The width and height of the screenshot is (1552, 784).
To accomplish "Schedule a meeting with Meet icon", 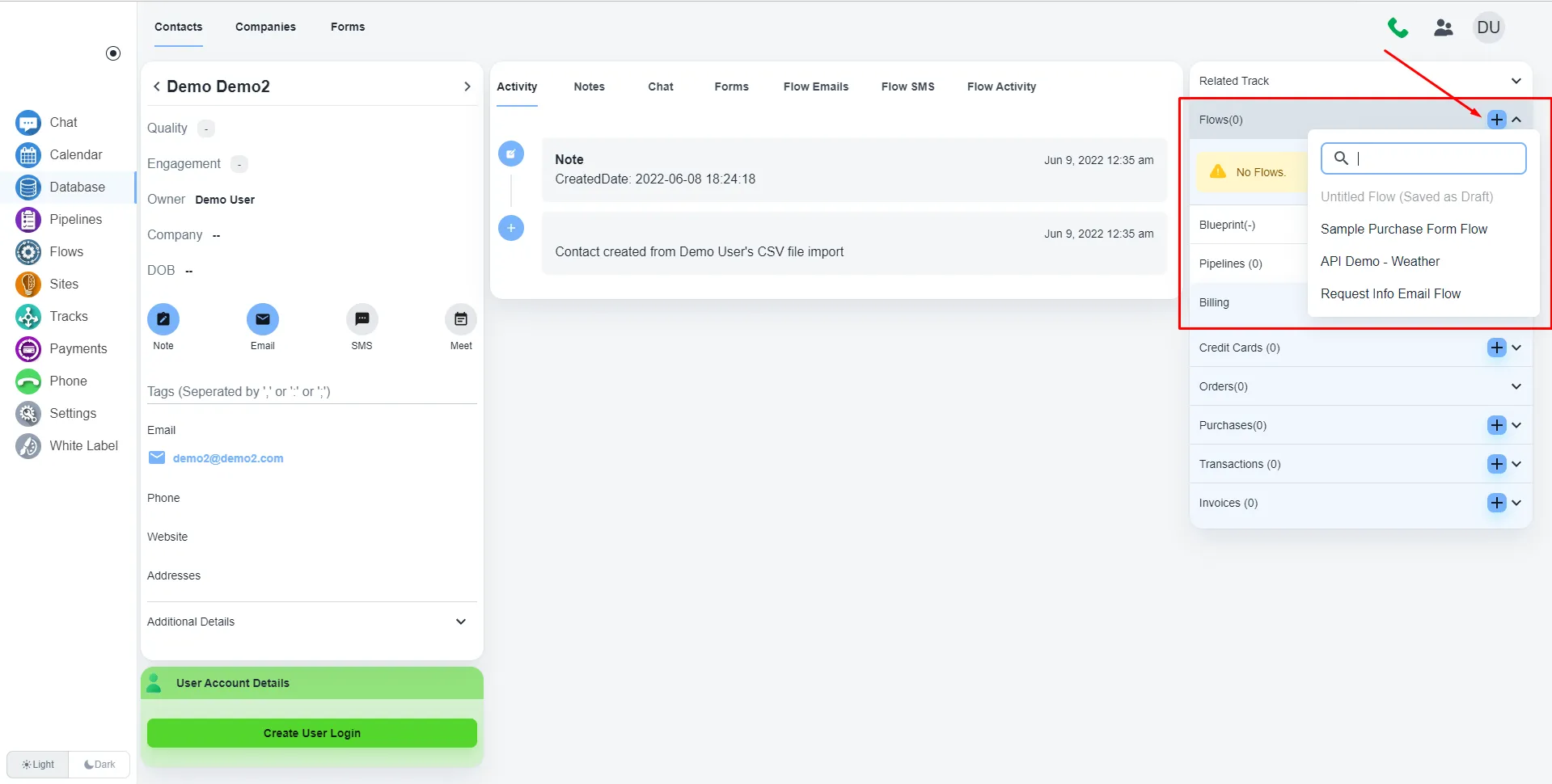I will 461,319.
